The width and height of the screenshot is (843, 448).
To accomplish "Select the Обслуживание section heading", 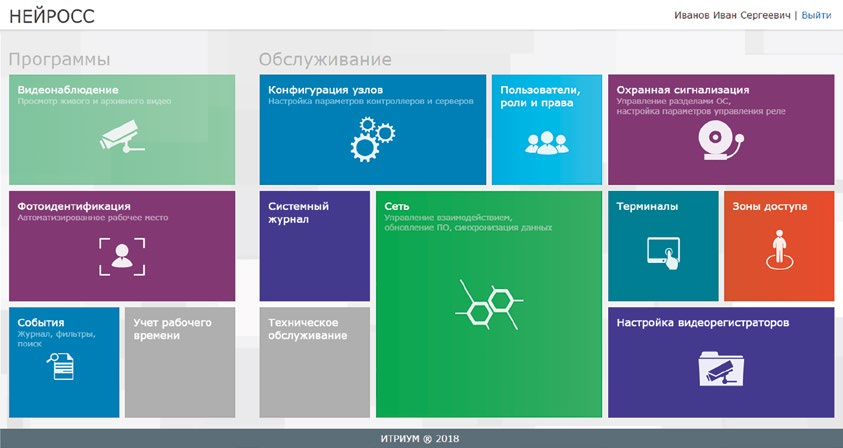I will (325, 59).
